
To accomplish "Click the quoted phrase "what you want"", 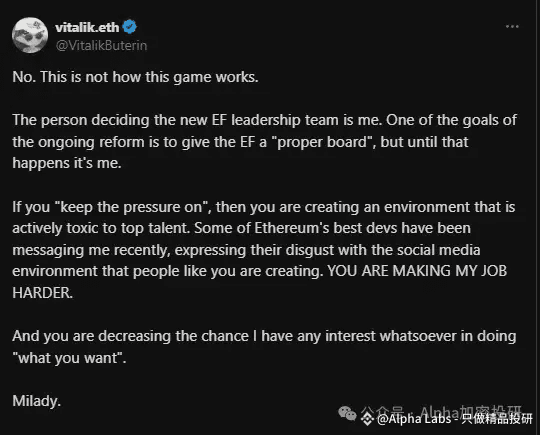I will click(x=68, y=358).
